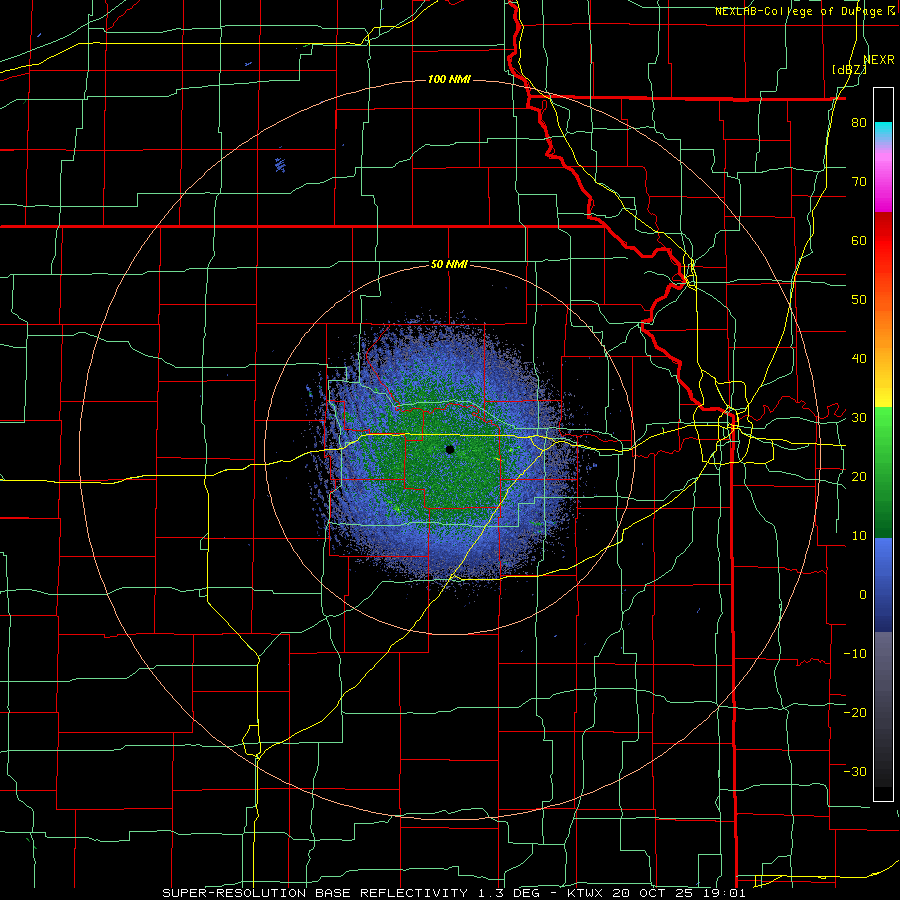This screenshot has width=900, height=900.
Task: Click the 10 tick label on dBZ scale
Action: 859,536
